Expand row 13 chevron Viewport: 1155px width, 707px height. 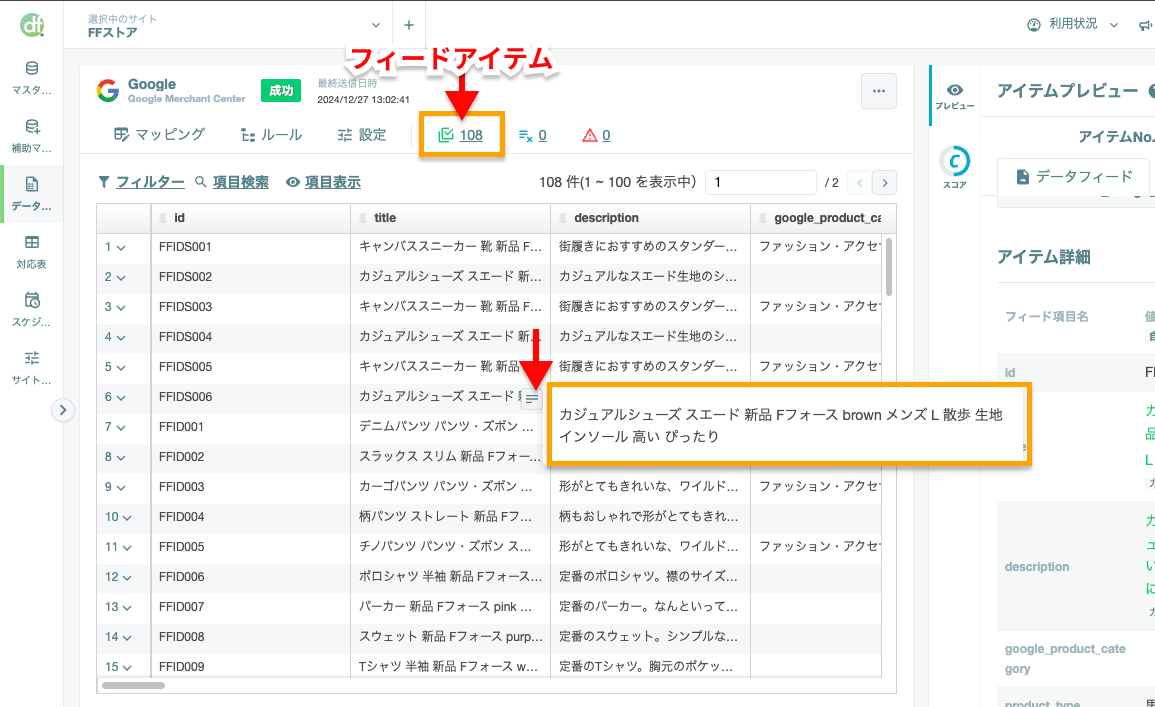click(127, 608)
